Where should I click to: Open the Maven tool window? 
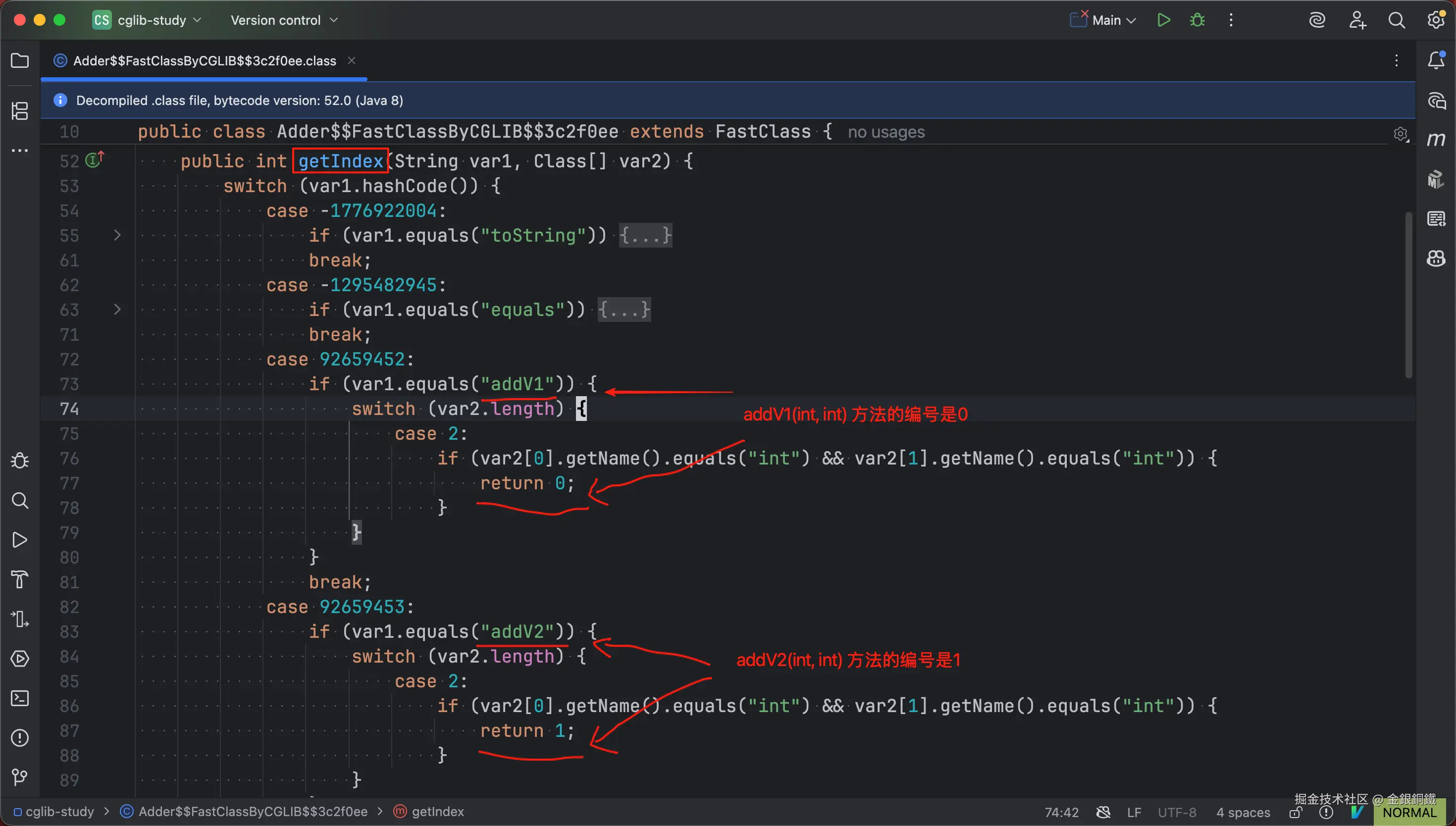1436,140
